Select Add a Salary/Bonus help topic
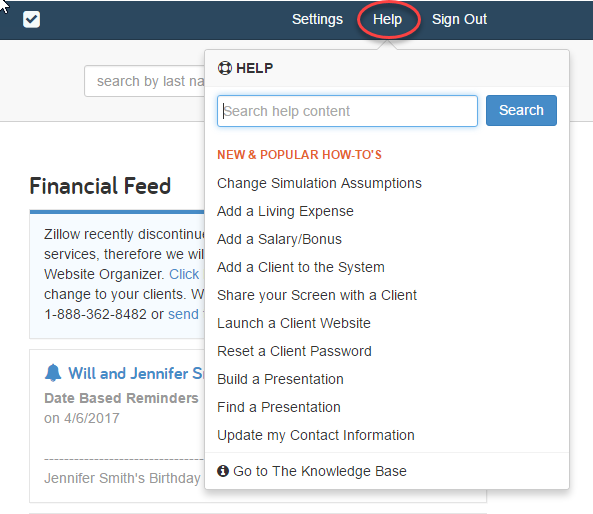Viewport: 593px width, 514px height. (x=279, y=239)
